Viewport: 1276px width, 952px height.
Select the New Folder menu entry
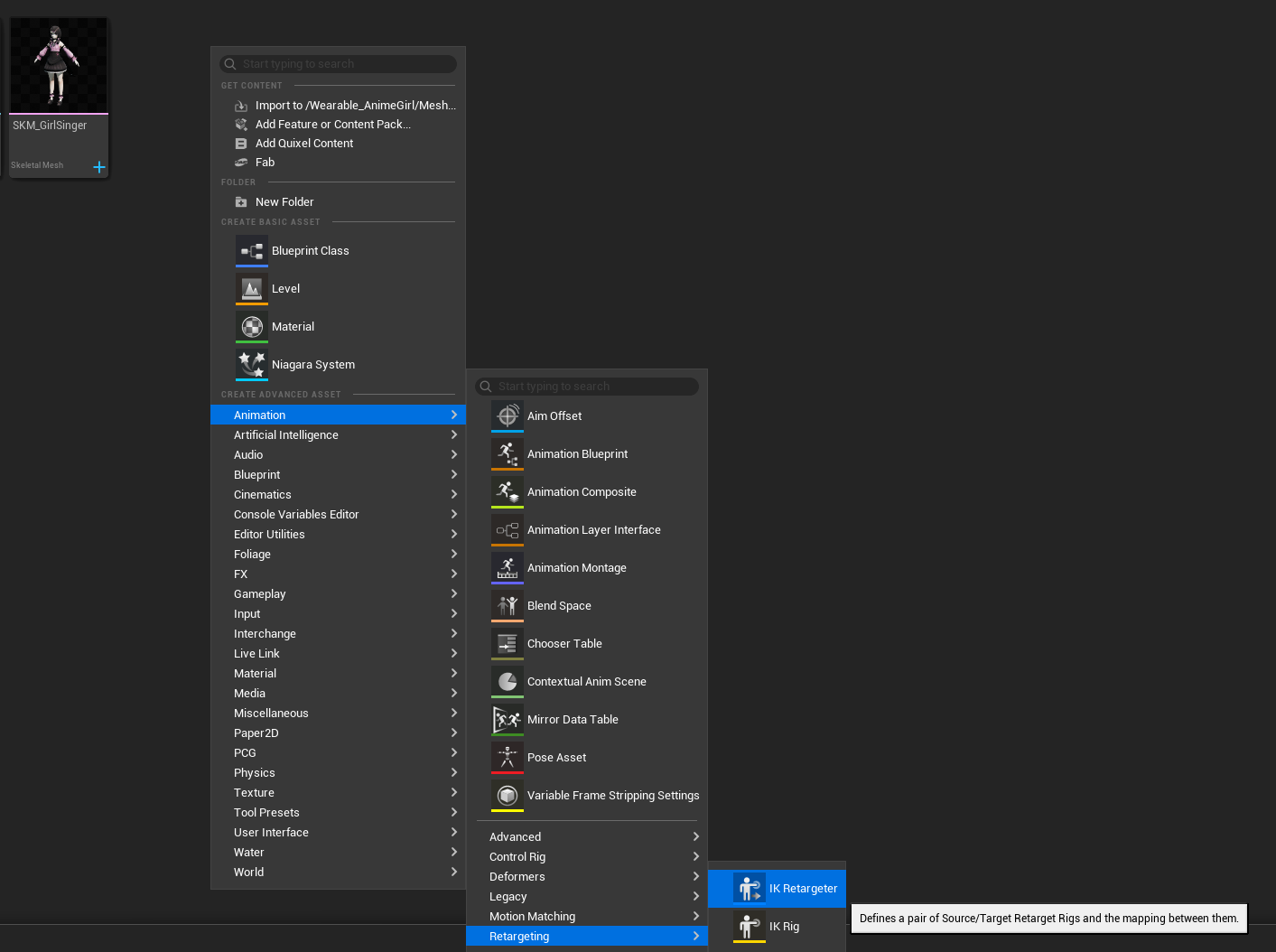284,201
